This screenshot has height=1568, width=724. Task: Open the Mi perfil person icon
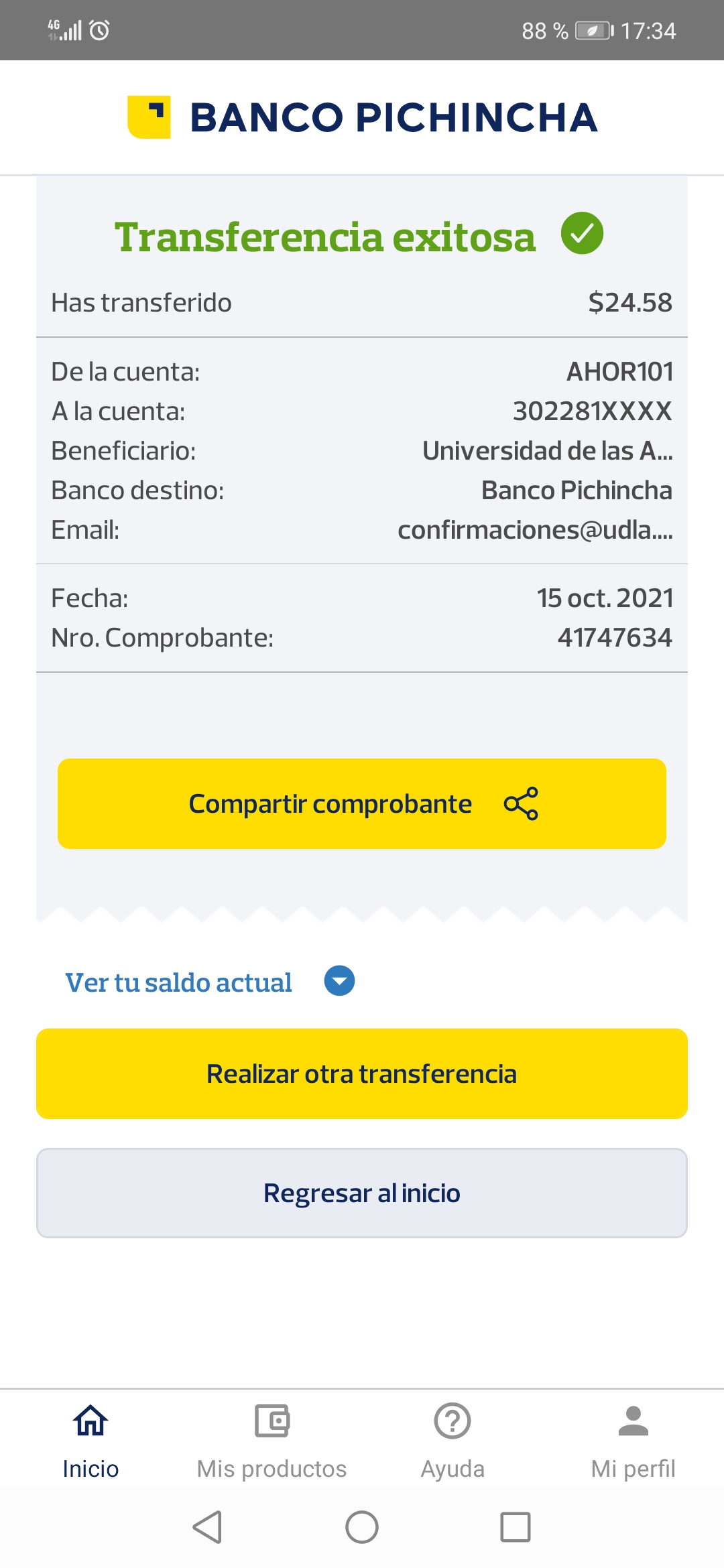pyautogui.click(x=633, y=1421)
